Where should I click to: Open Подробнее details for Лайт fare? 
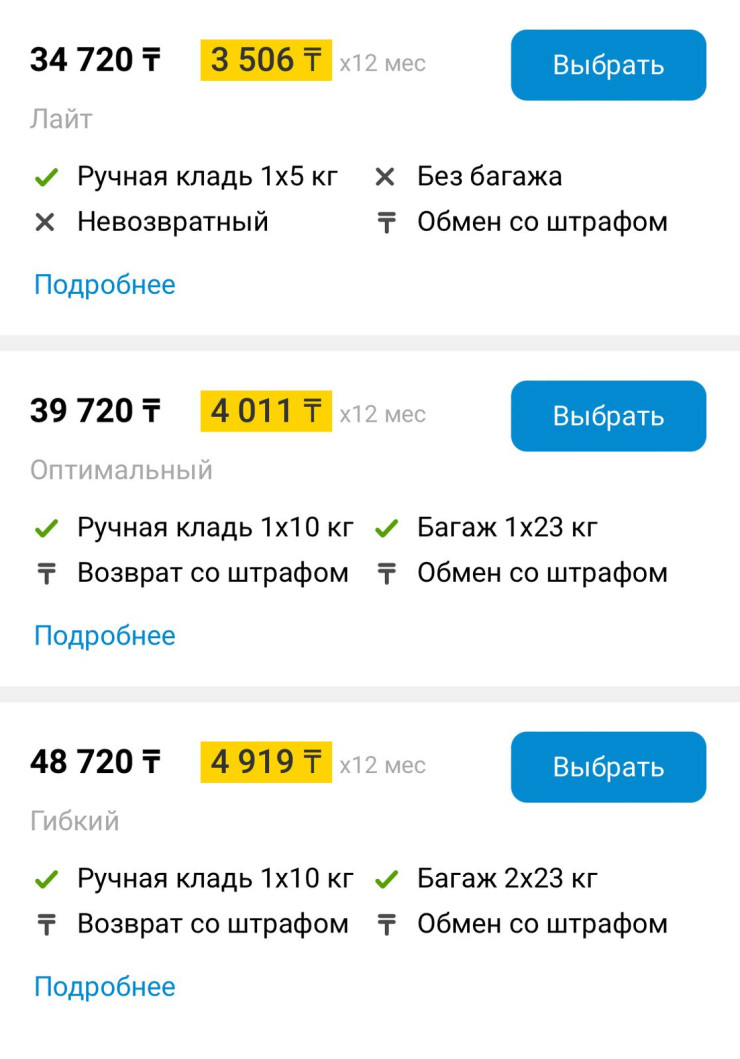tap(105, 285)
